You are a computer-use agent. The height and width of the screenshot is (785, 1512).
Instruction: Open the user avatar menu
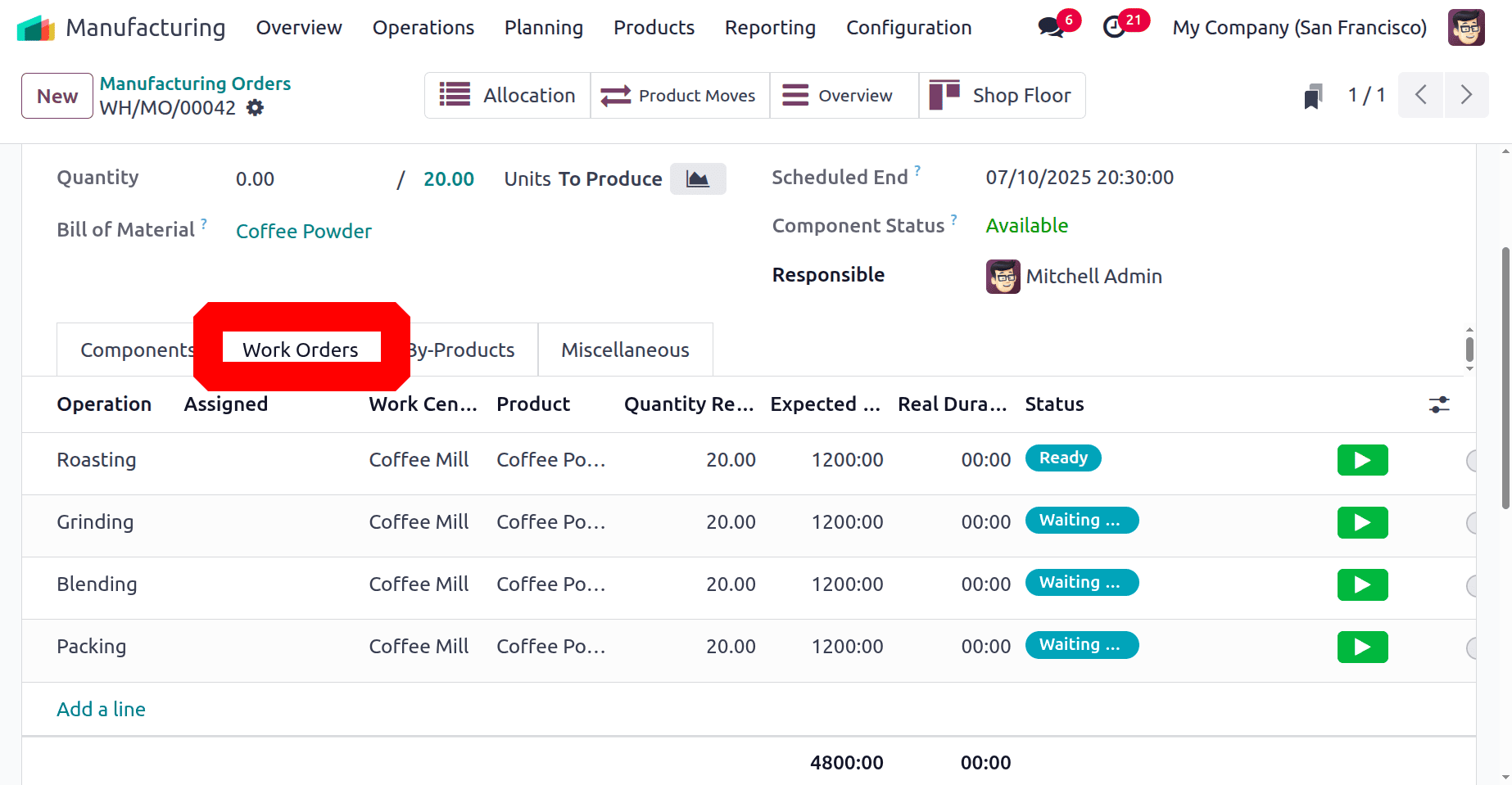[1466, 28]
